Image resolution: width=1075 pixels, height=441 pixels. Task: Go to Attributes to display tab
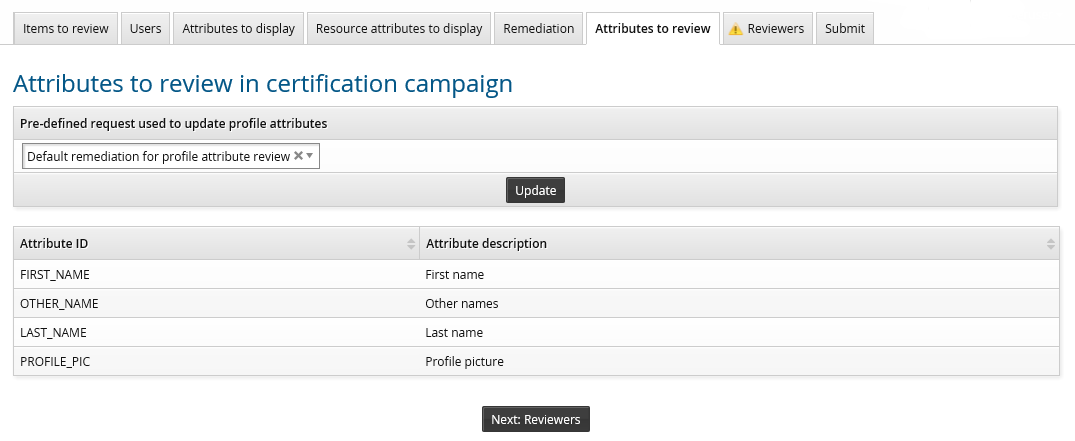coord(238,29)
